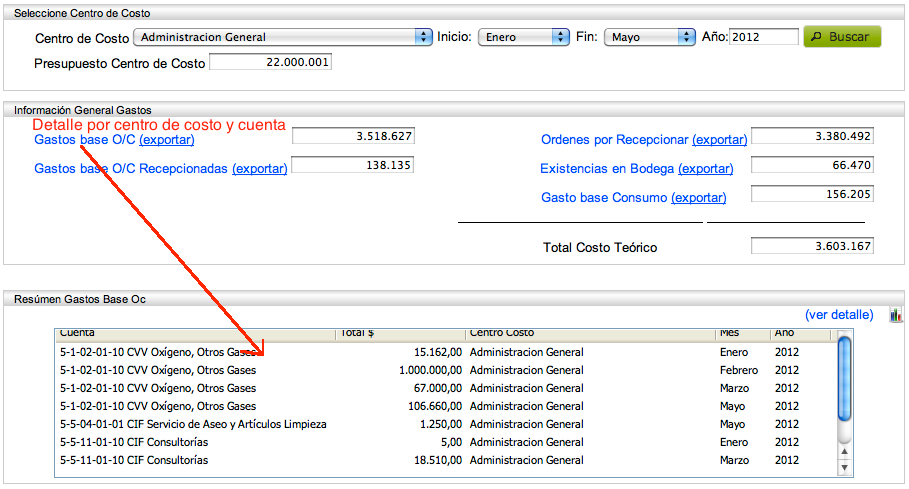Image resolution: width=909 pixels, height=489 pixels.
Task: Sort by the Mes column header
Action: pos(742,334)
